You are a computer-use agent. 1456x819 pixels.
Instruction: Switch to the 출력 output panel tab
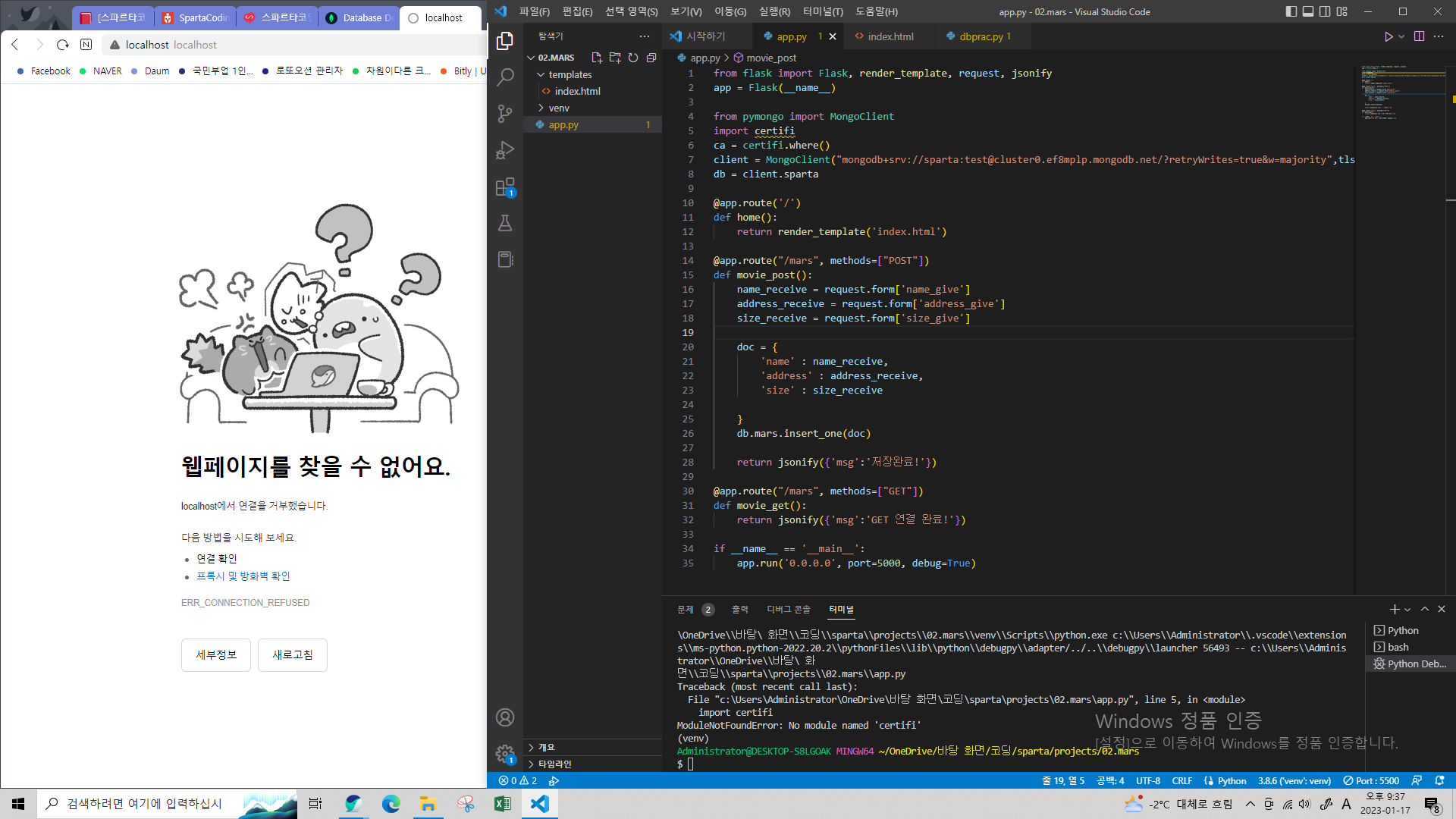coord(740,609)
